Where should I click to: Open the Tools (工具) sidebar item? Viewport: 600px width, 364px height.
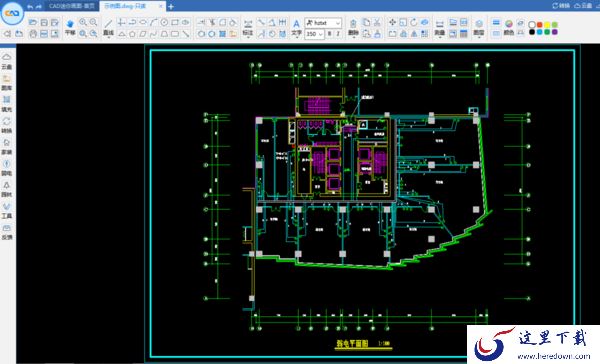[7, 211]
